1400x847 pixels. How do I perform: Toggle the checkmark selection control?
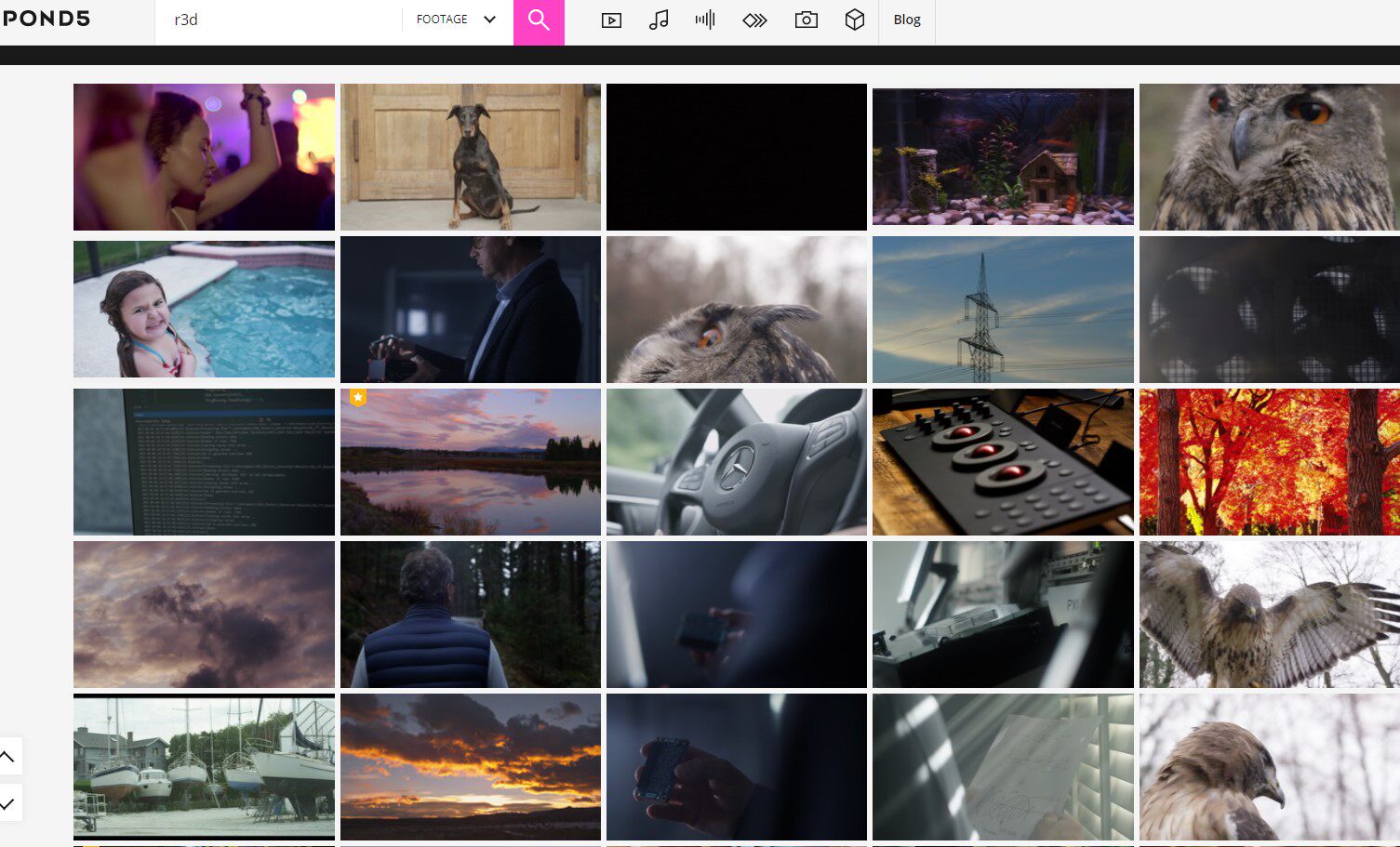click(x=10, y=801)
